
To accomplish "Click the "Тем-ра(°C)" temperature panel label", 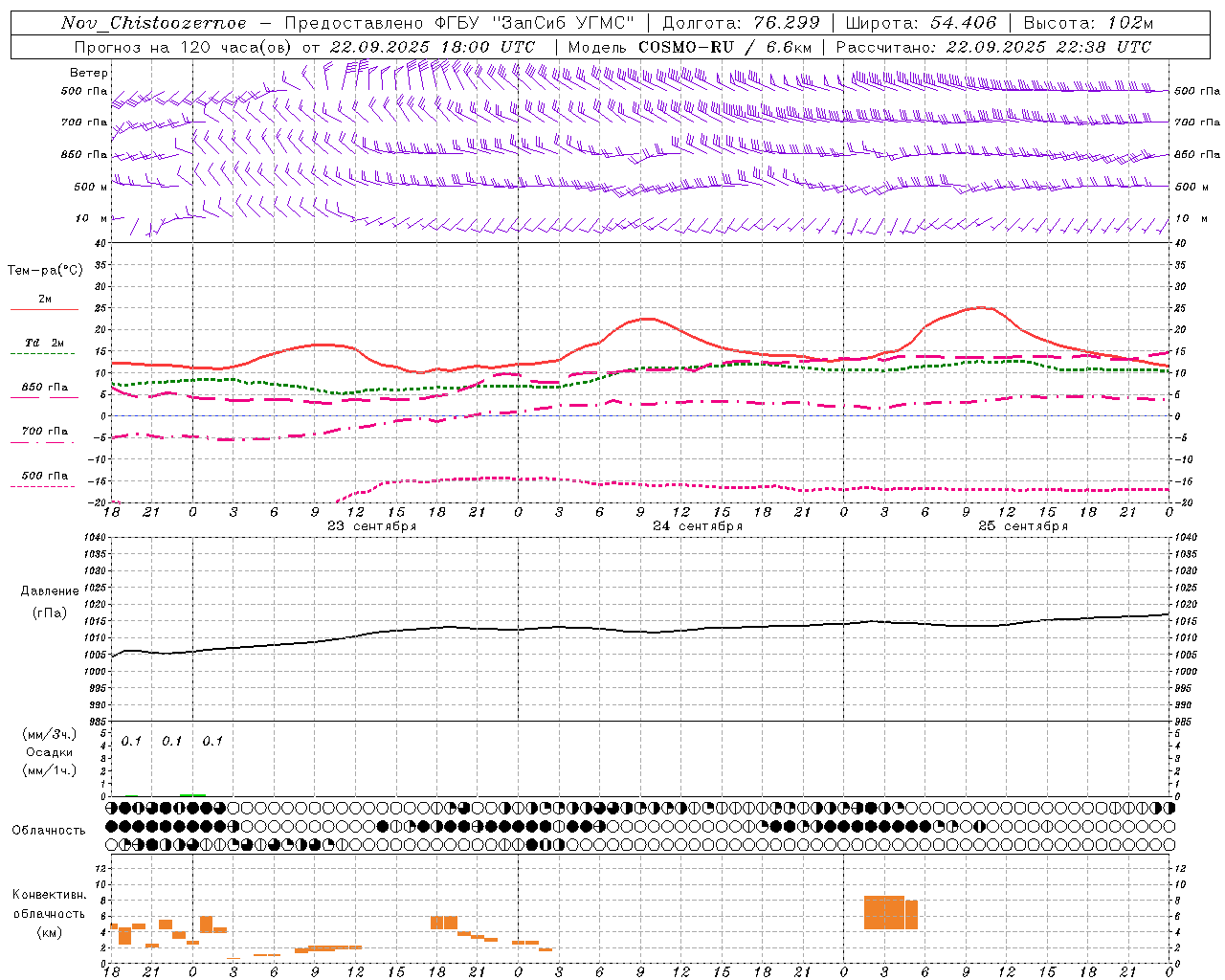I will [45, 271].
